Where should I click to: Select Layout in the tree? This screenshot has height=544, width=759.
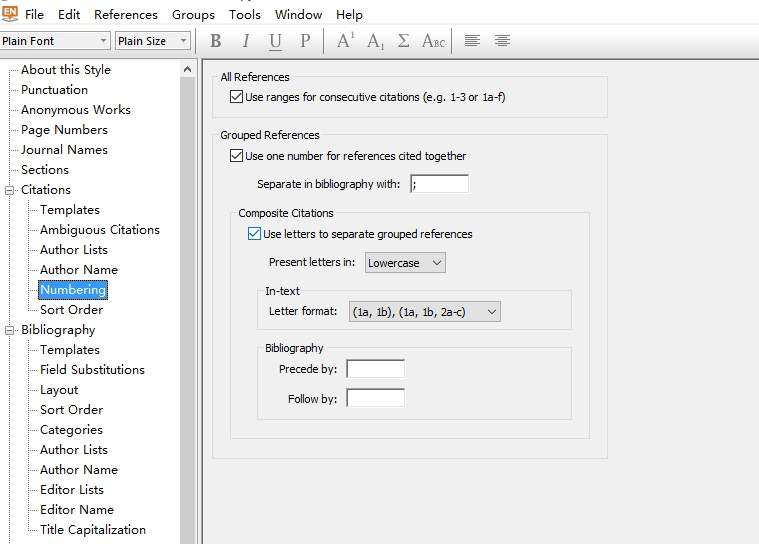(x=59, y=390)
